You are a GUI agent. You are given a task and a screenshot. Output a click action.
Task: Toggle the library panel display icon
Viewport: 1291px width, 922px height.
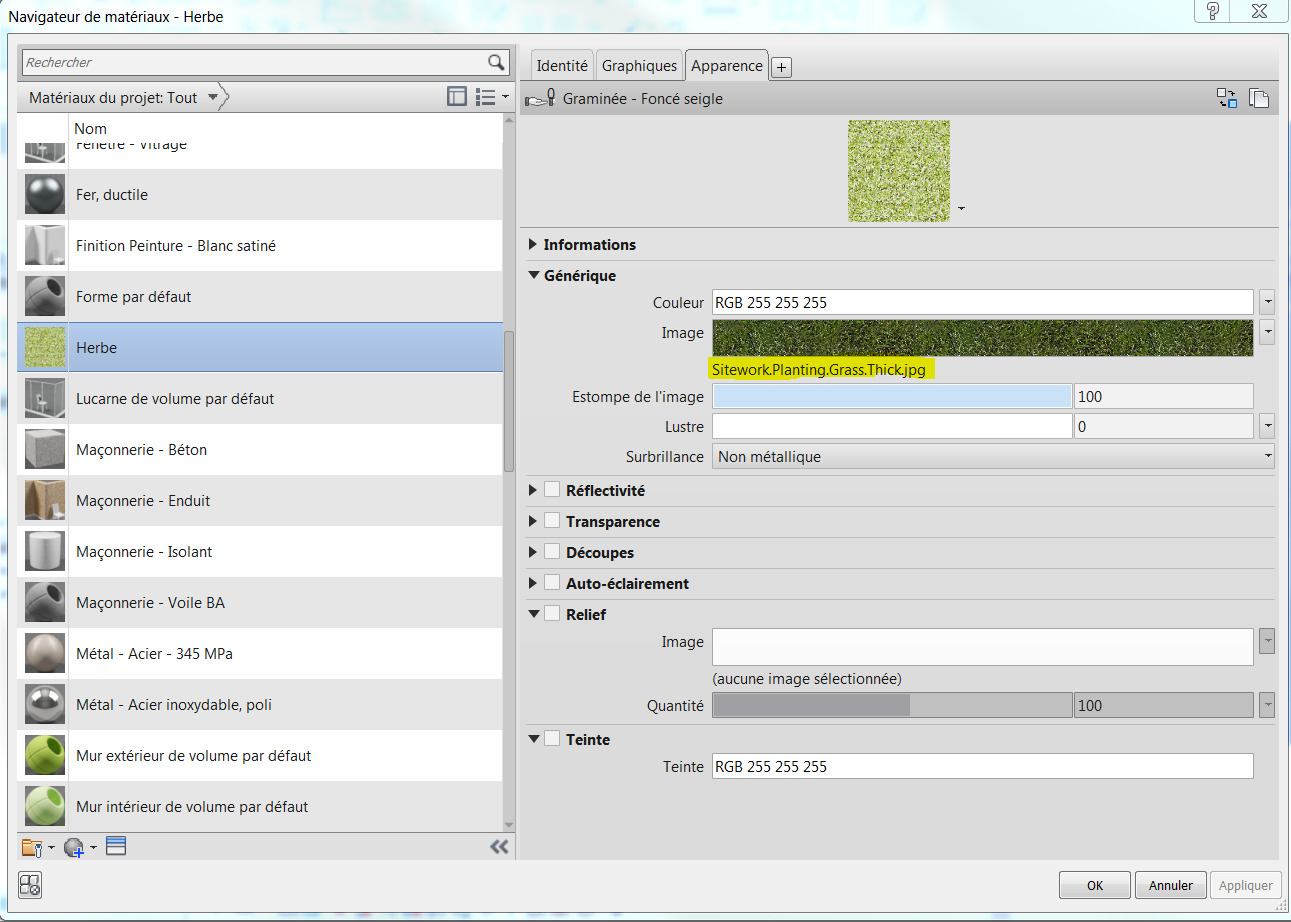tap(457, 97)
